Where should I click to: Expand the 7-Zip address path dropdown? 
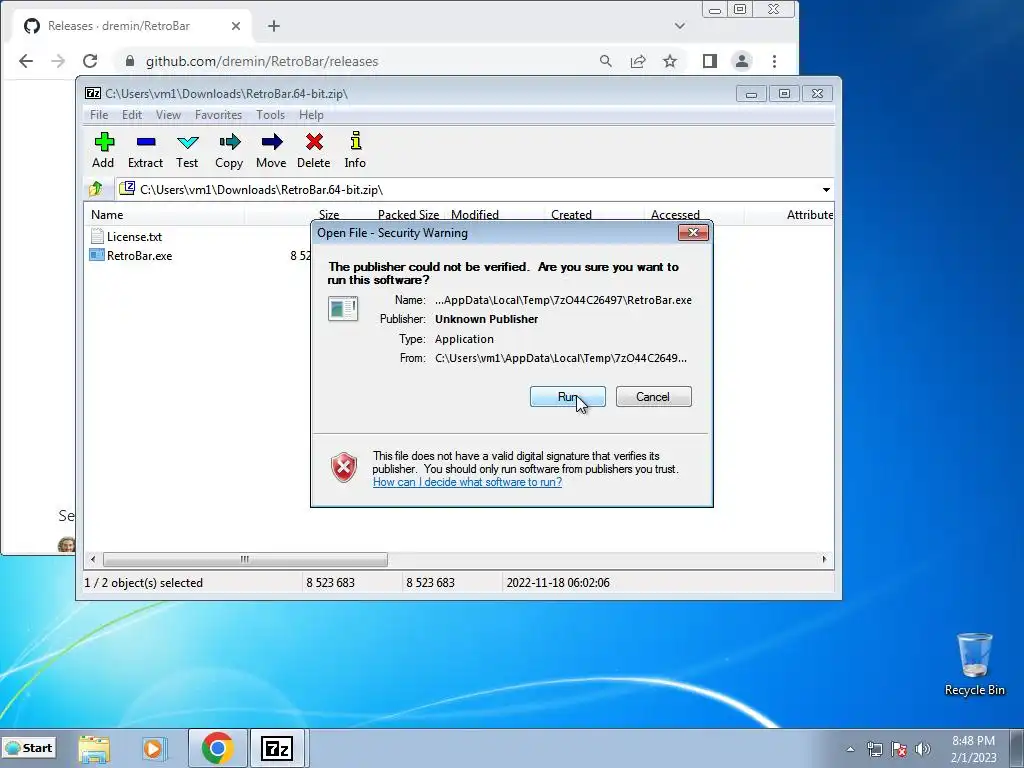[826, 189]
